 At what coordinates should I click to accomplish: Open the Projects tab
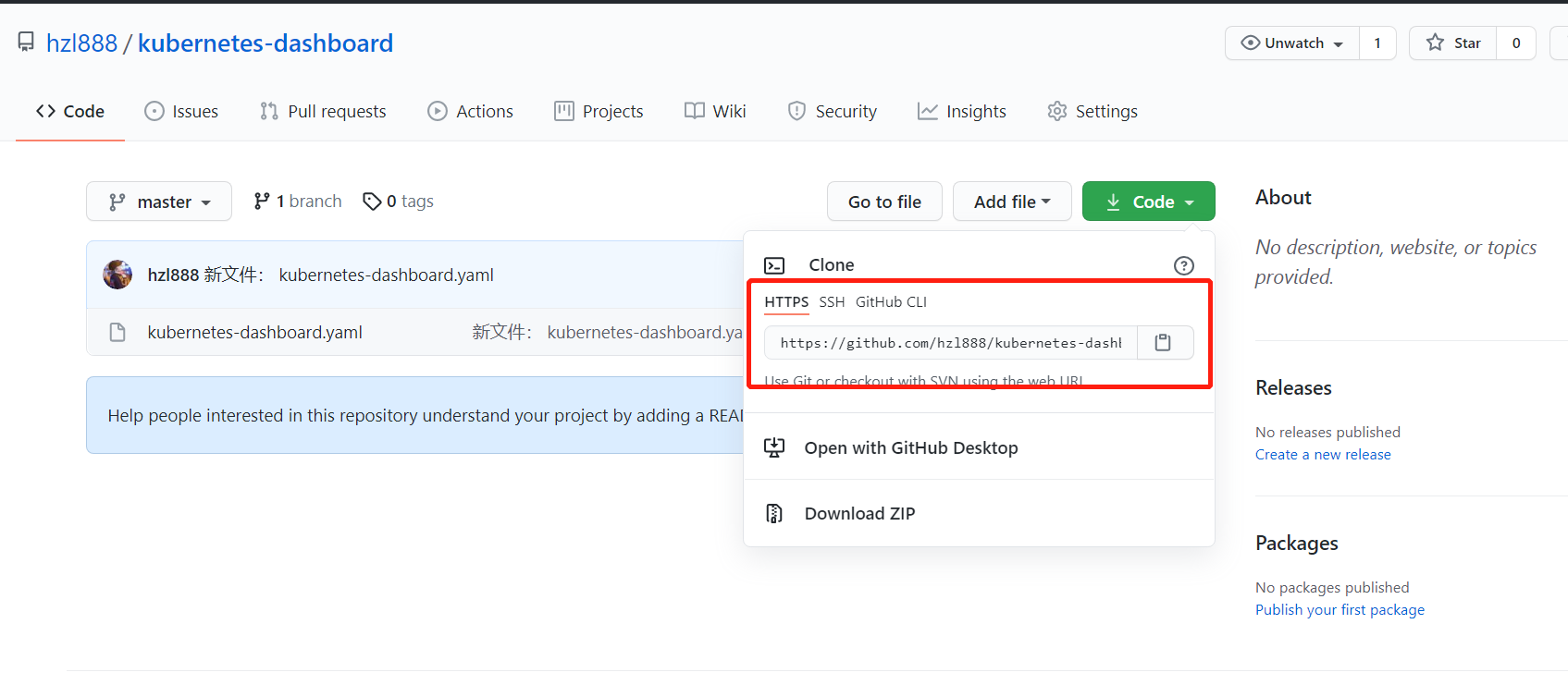click(599, 111)
